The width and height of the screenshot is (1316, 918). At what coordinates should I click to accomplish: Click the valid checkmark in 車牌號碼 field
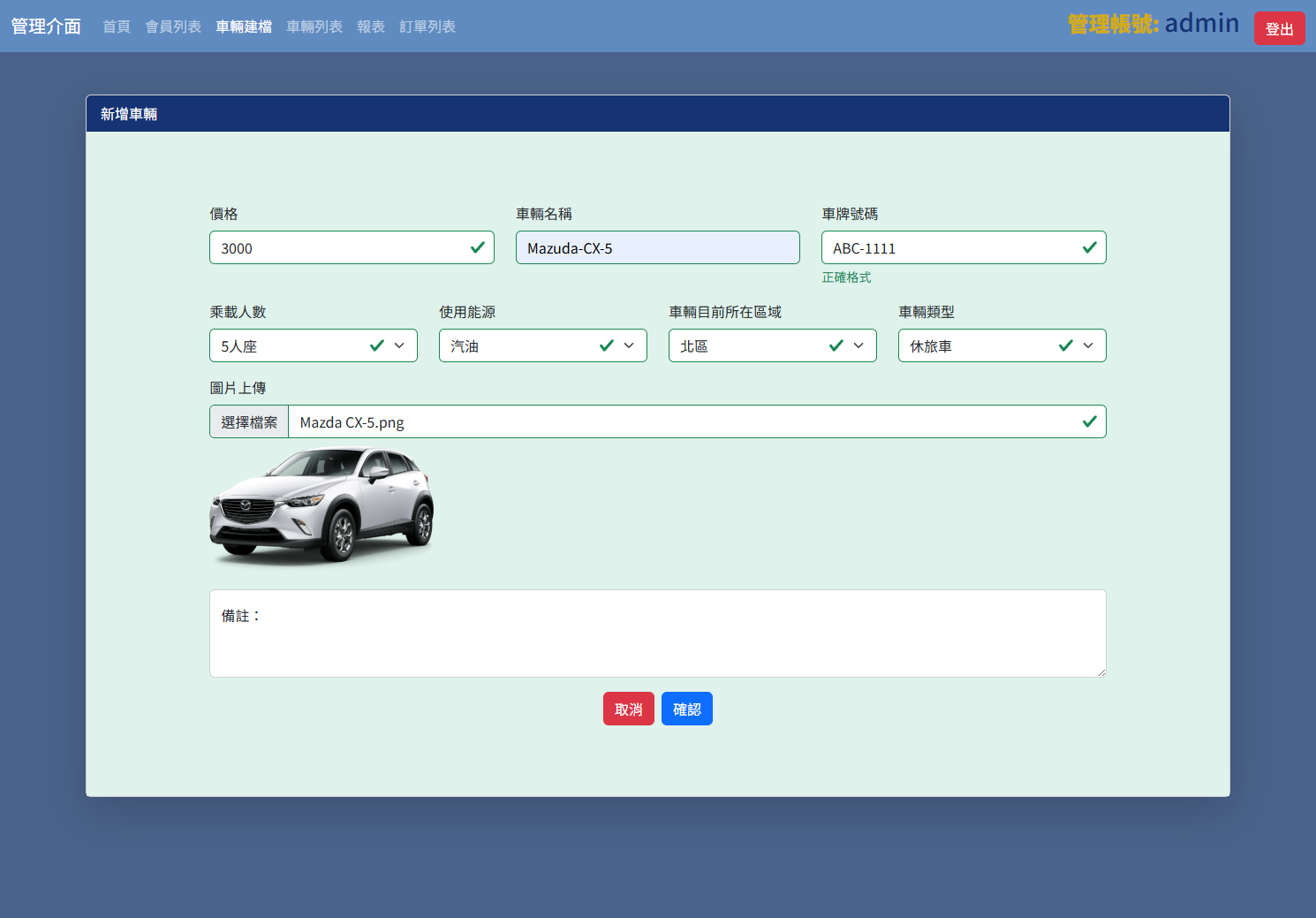pyautogui.click(x=1090, y=247)
